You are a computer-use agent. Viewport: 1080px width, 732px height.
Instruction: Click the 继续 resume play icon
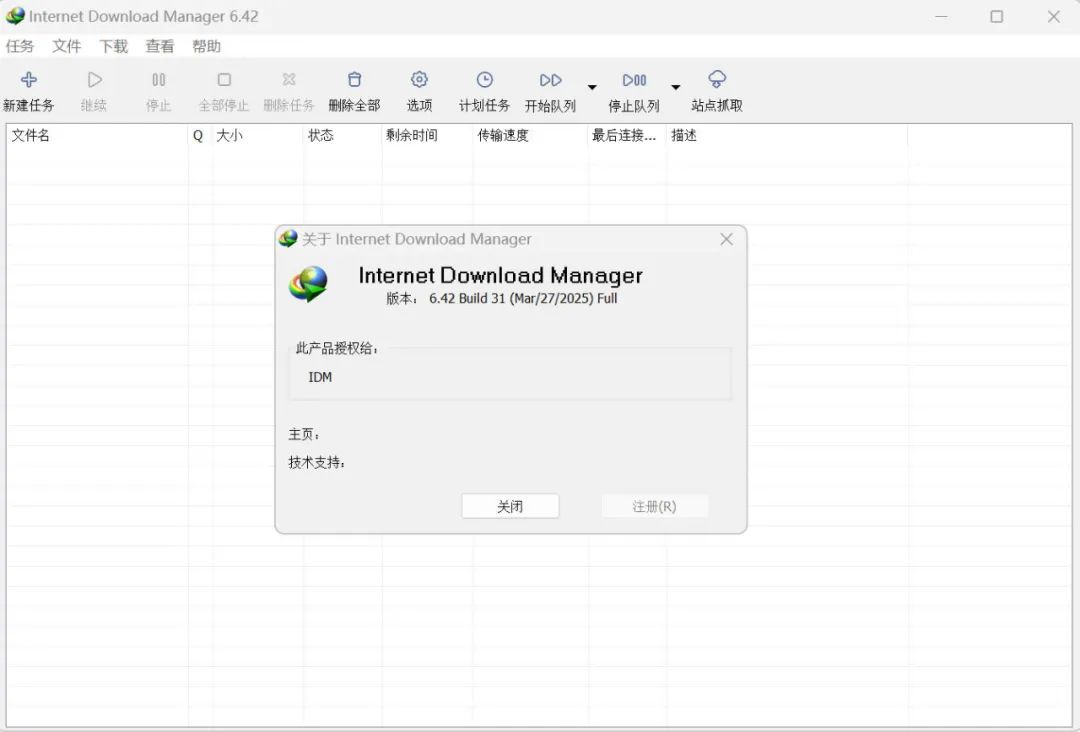coord(94,80)
